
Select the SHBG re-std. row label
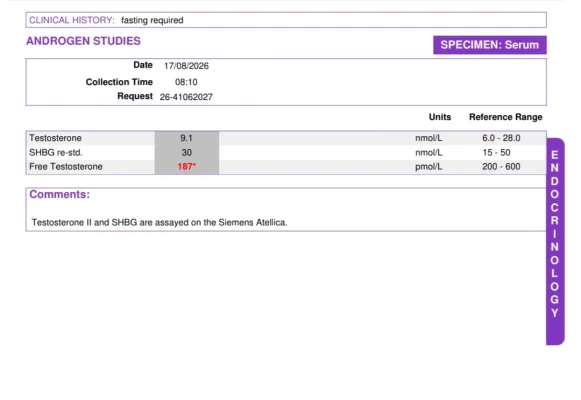click(56, 153)
